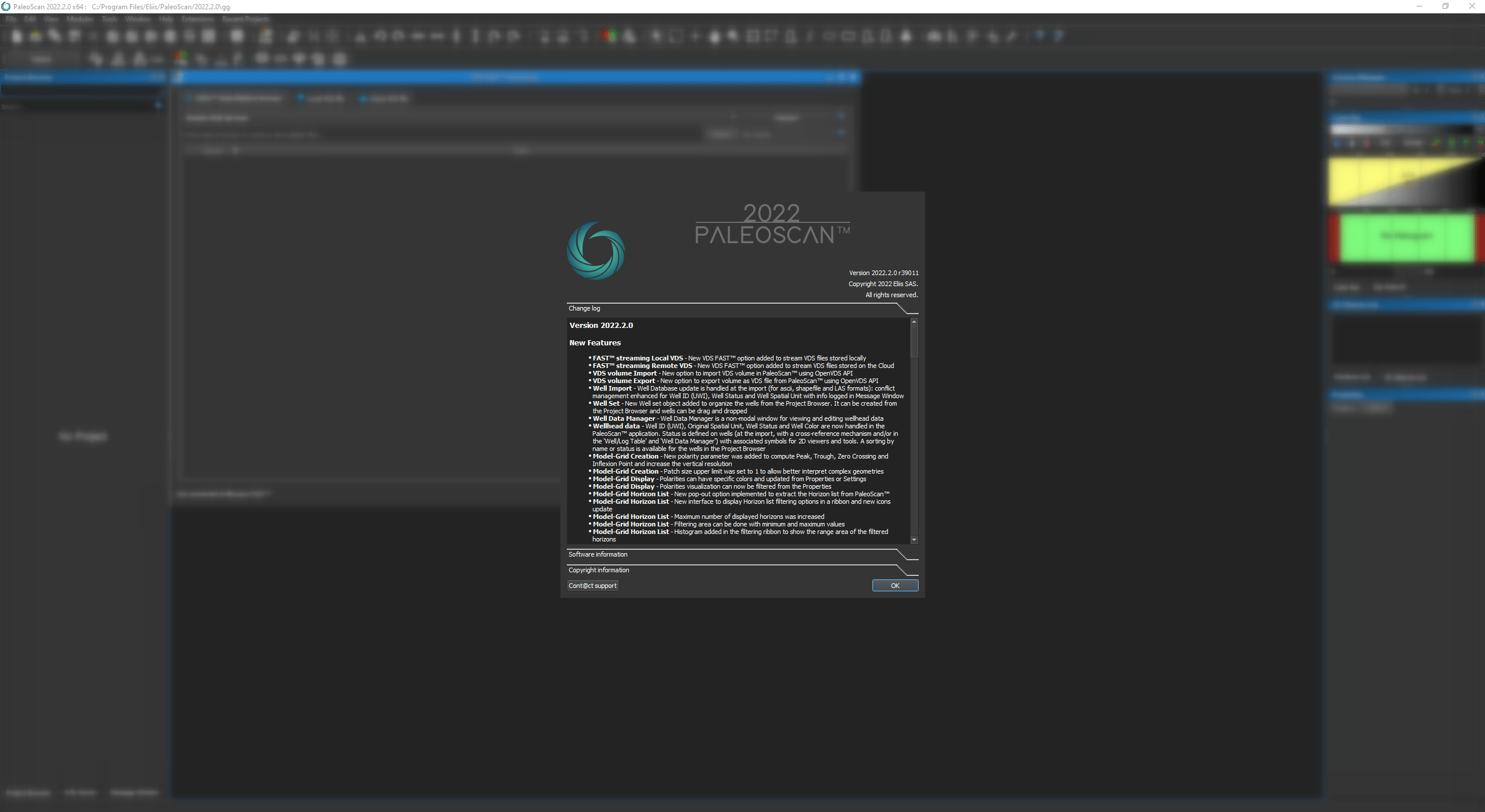Image resolution: width=1485 pixels, height=812 pixels.
Task: Click the change log scrollbar thumb
Action: click(914, 341)
